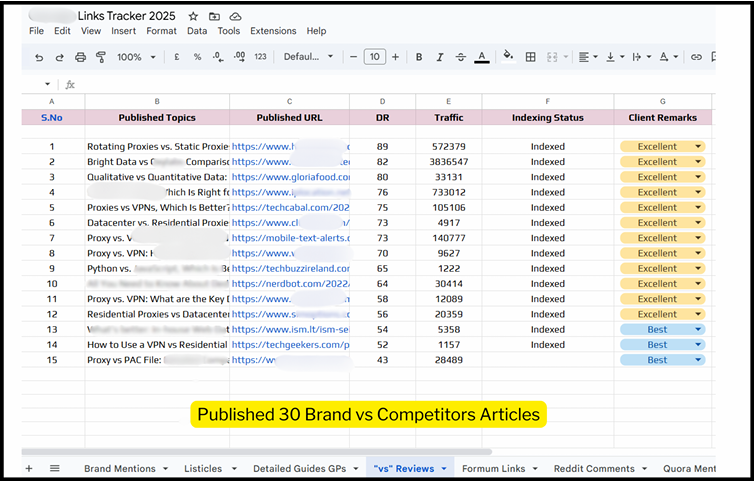Open the Extensions menu
Viewport: 754px width, 481px height.
coord(273,31)
